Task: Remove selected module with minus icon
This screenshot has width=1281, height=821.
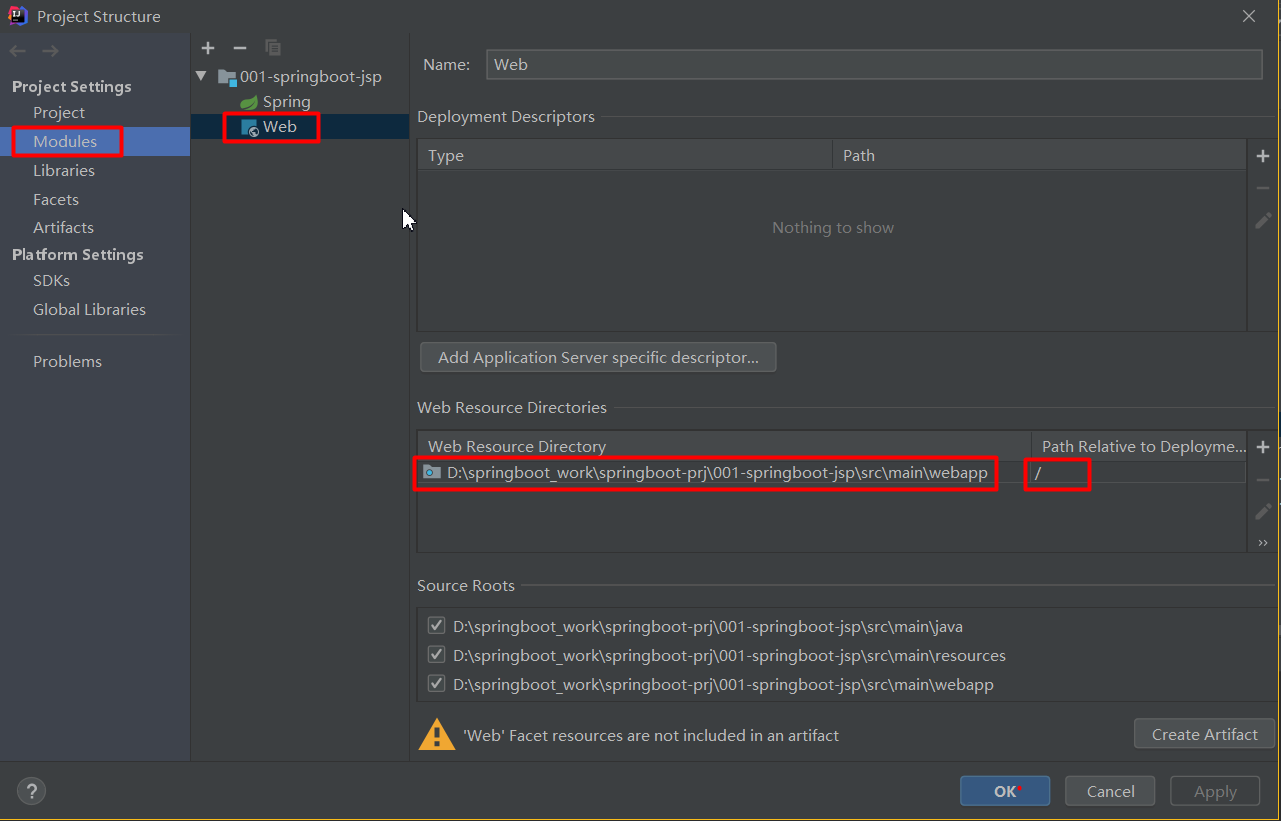Action: click(x=239, y=48)
